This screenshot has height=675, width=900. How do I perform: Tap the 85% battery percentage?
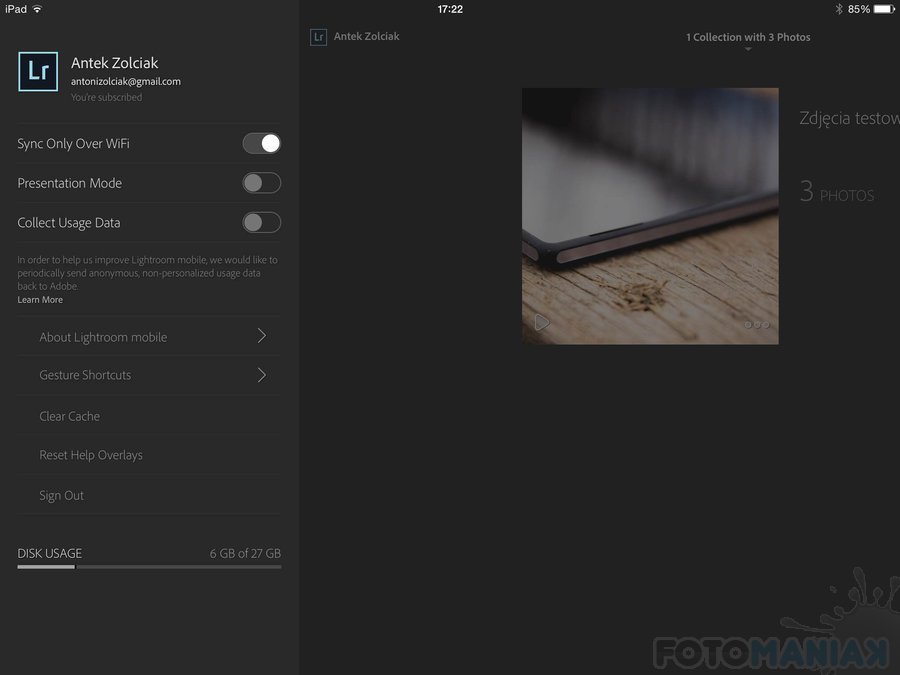tap(859, 9)
